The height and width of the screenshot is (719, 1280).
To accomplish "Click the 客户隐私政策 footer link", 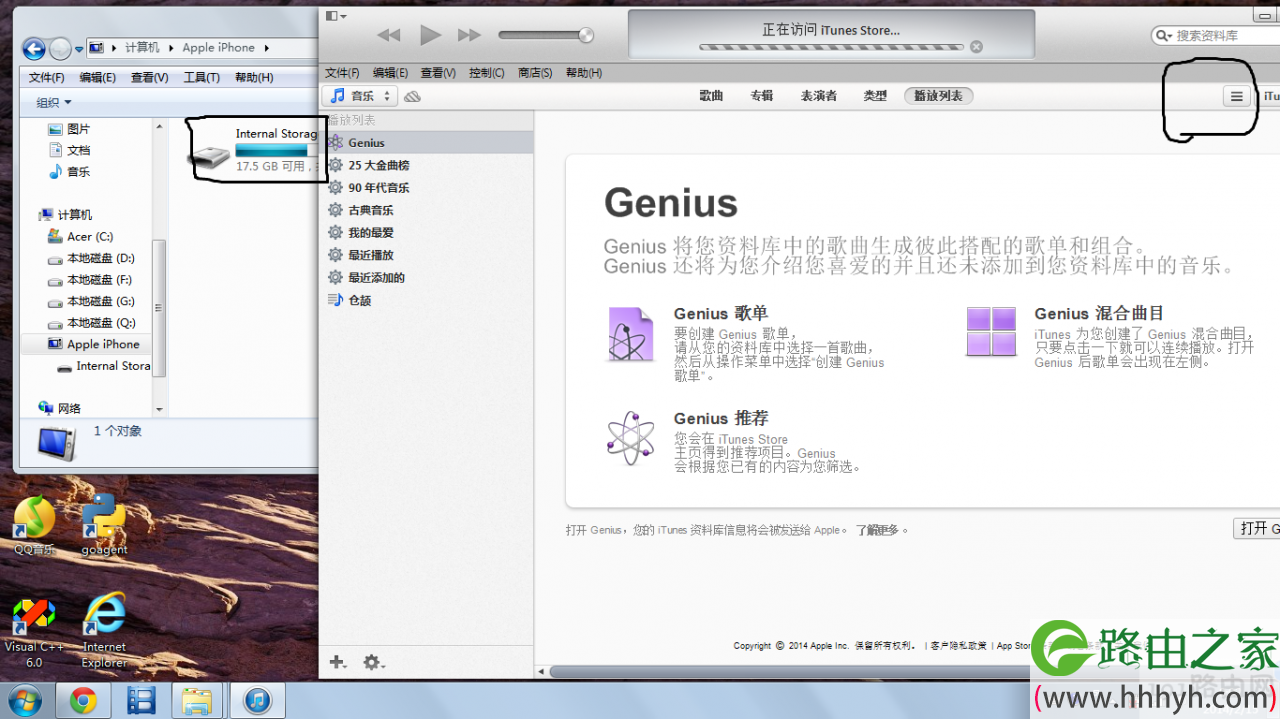I will click(958, 646).
